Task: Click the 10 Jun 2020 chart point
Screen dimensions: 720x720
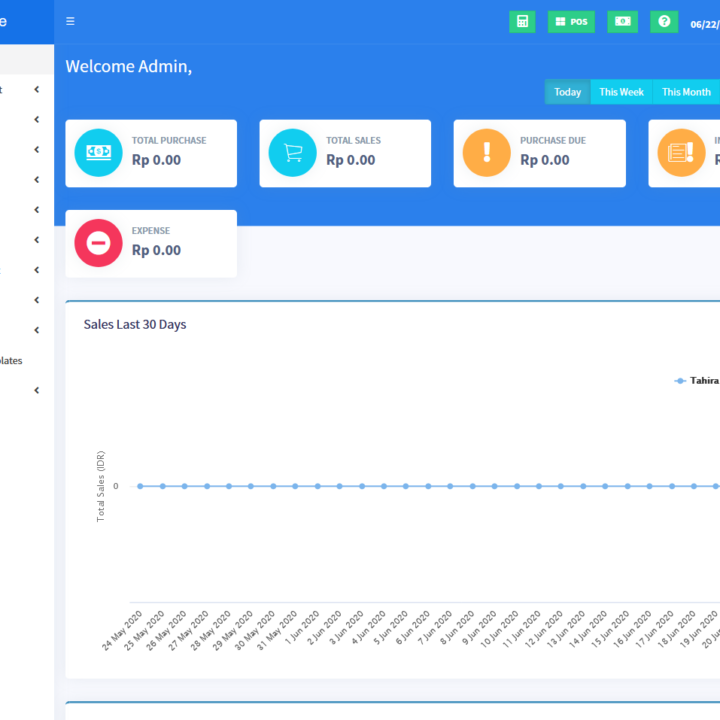Action: coord(517,486)
